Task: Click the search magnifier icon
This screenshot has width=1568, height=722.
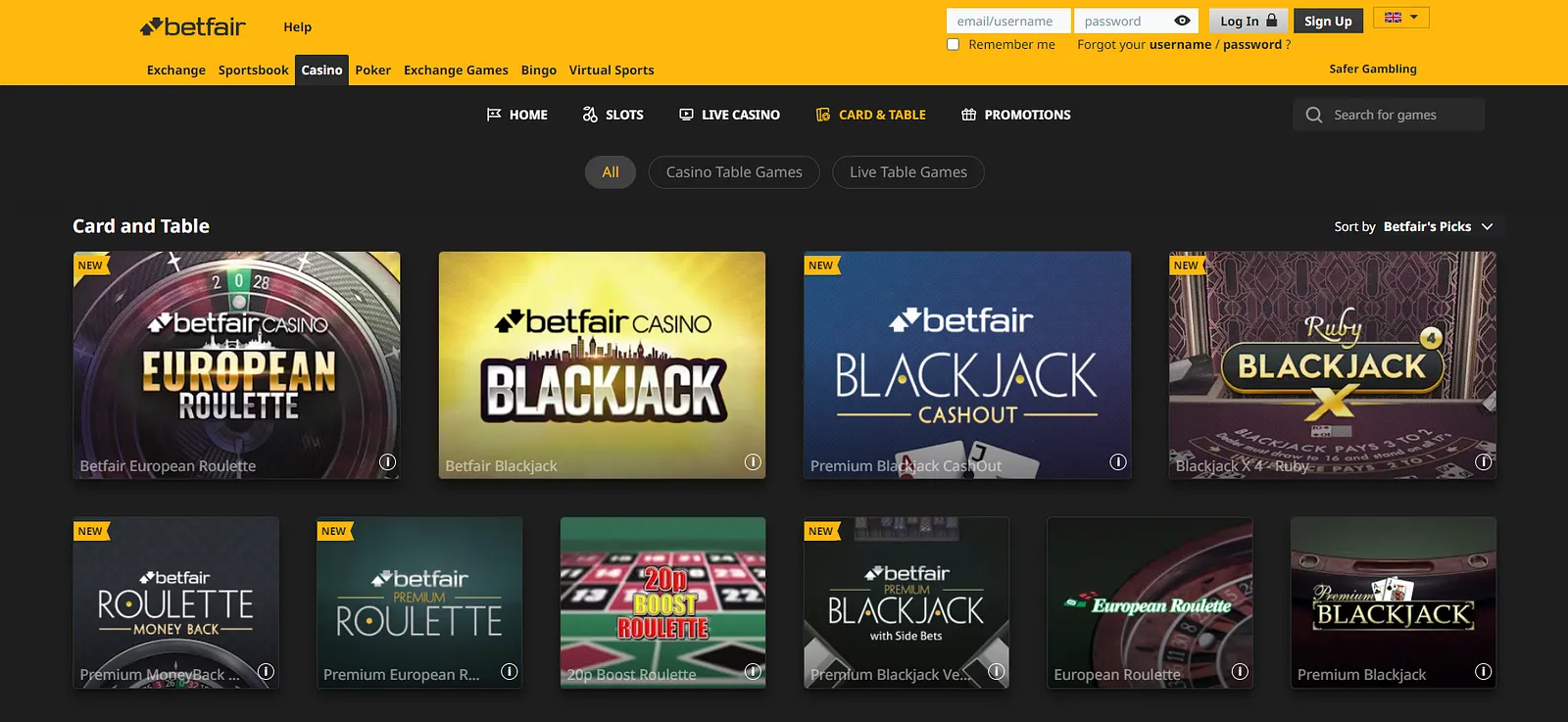Action: pos(1314,115)
